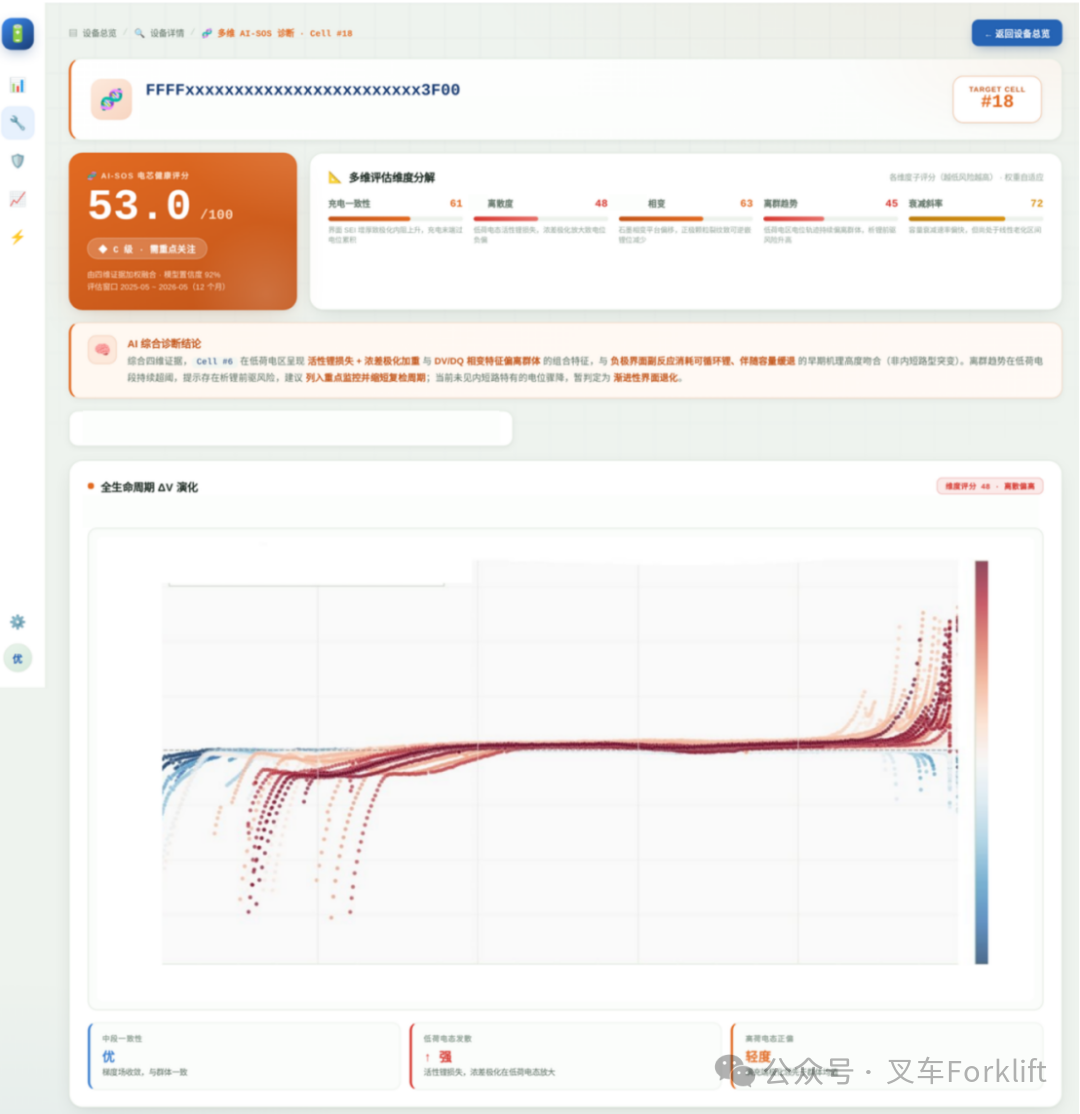Click the DNA icon beside the device ID
Image resolution: width=1080 pixels, height=1114 pixels.
pos(112,99)
